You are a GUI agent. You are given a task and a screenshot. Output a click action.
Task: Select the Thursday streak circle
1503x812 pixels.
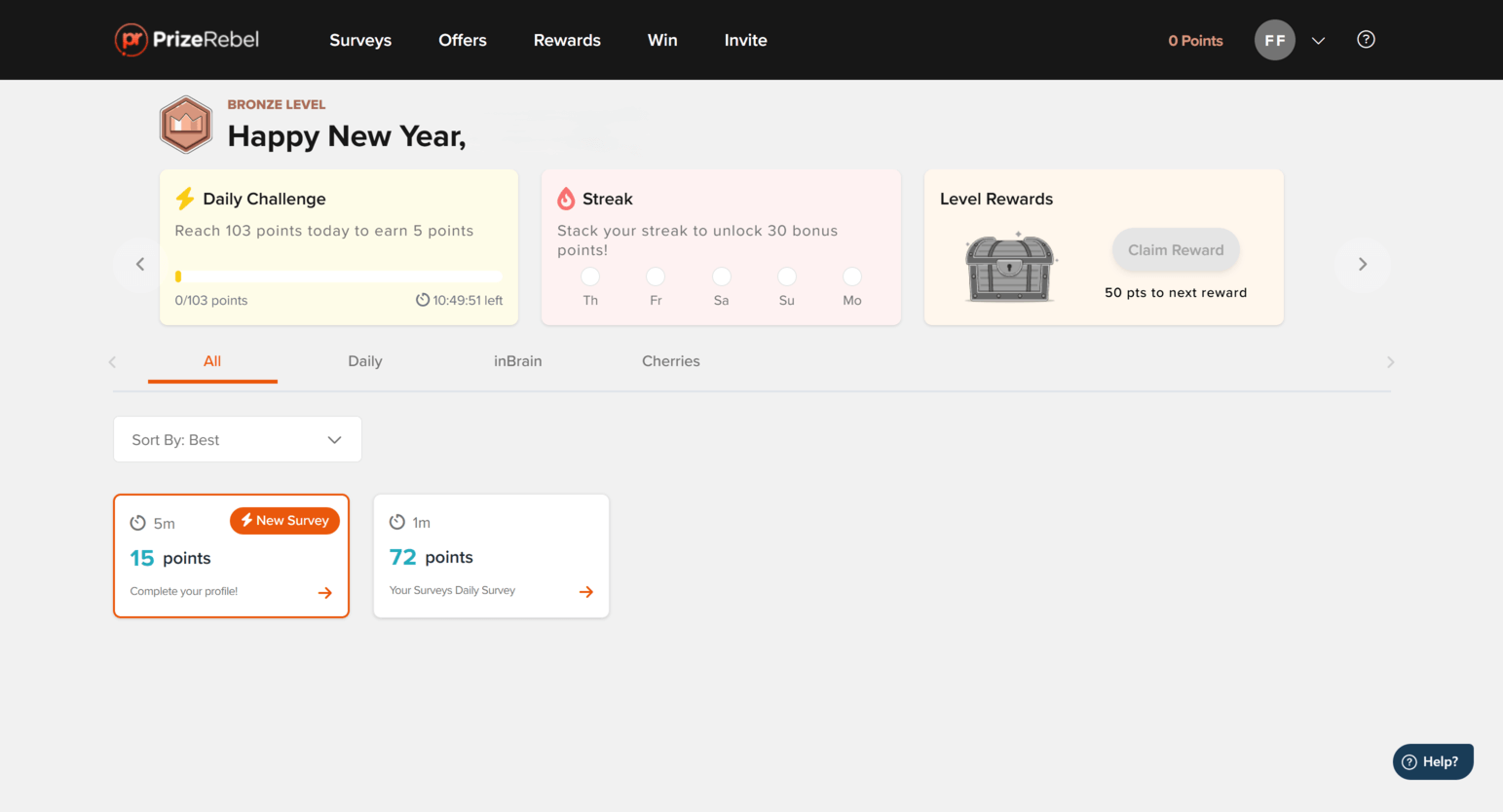coord(589,276)
